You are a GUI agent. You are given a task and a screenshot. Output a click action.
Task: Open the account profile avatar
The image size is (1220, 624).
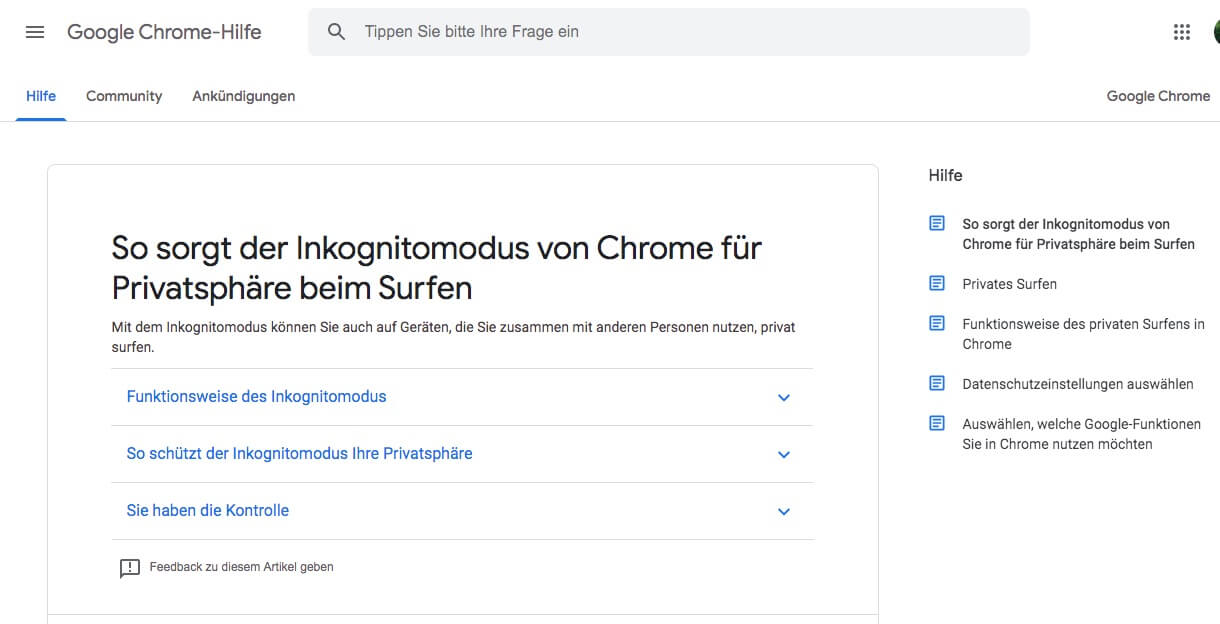tap(1216, 32)
